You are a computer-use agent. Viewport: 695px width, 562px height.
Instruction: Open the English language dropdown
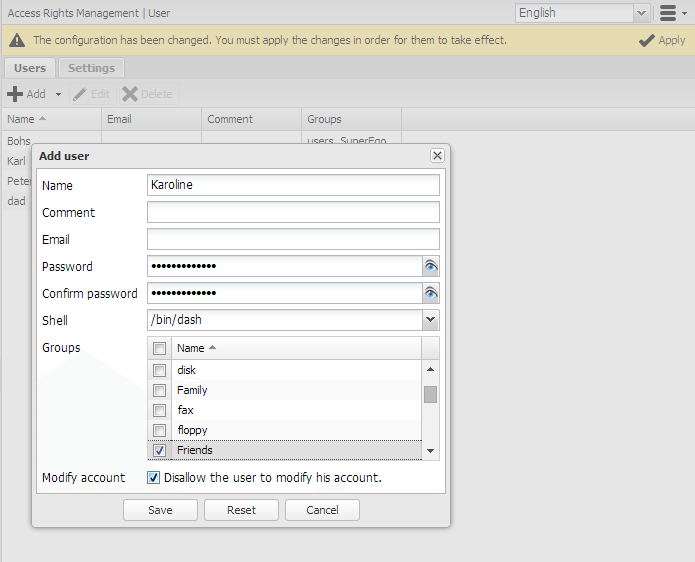click(641, 13)
